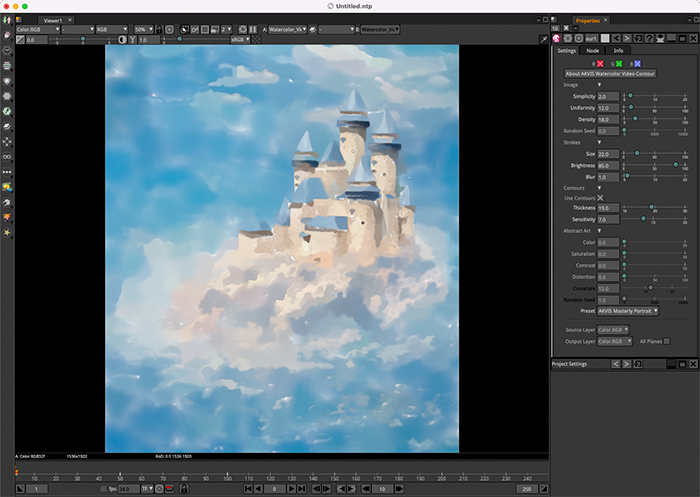Toggle the checkbox left of fps
The image size is (700, 497).
coord(104,489)
